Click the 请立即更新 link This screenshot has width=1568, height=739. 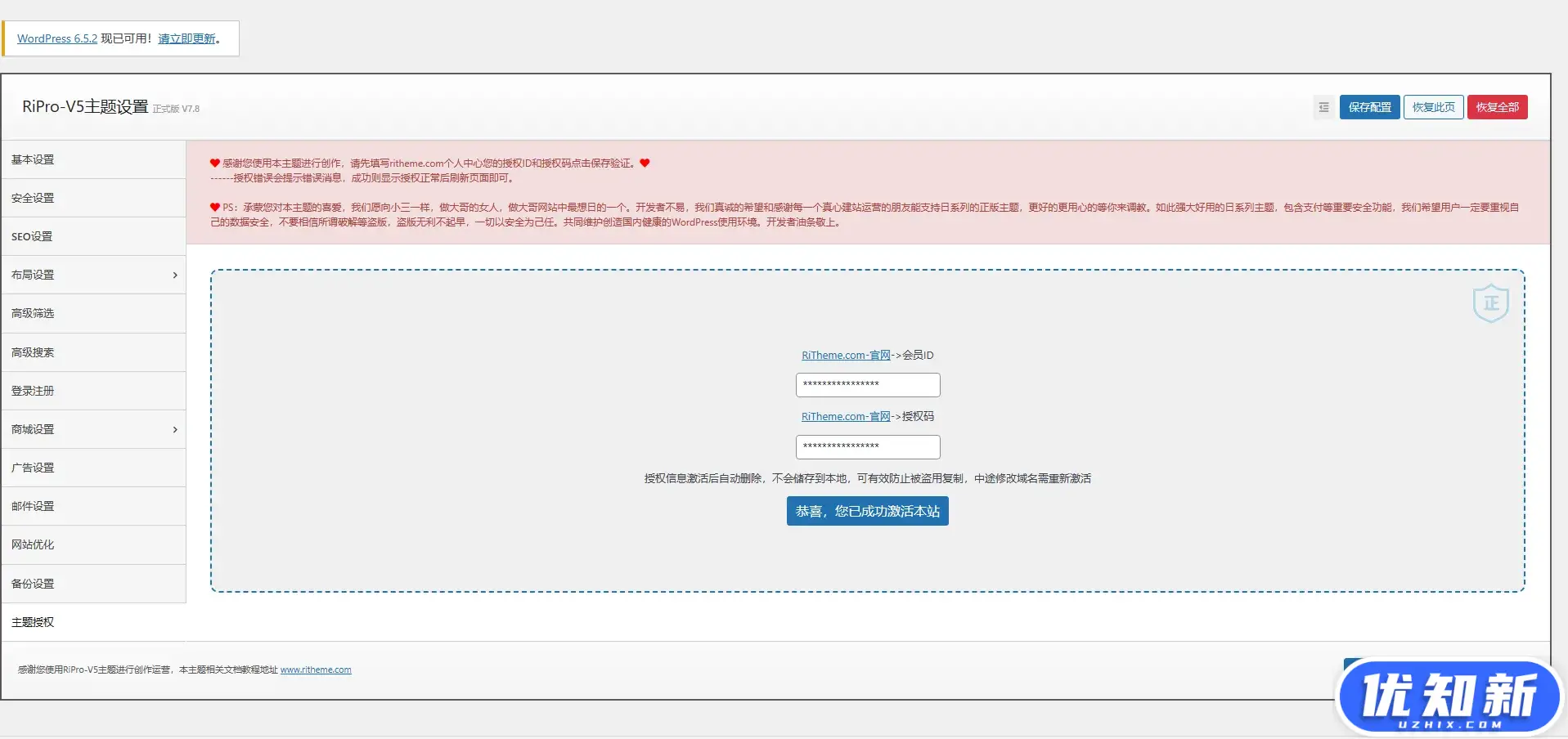[186, 38]
